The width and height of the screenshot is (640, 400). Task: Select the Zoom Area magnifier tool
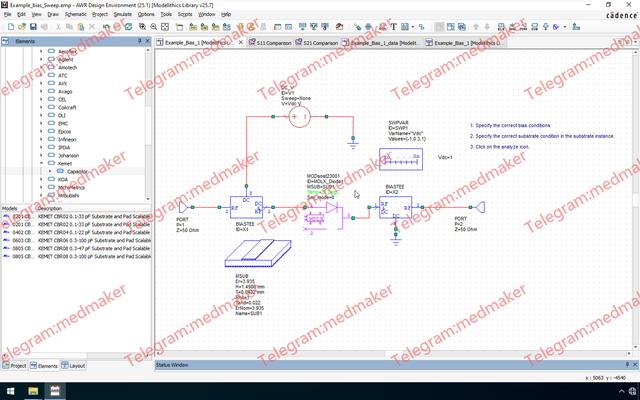tap(142, 27)
